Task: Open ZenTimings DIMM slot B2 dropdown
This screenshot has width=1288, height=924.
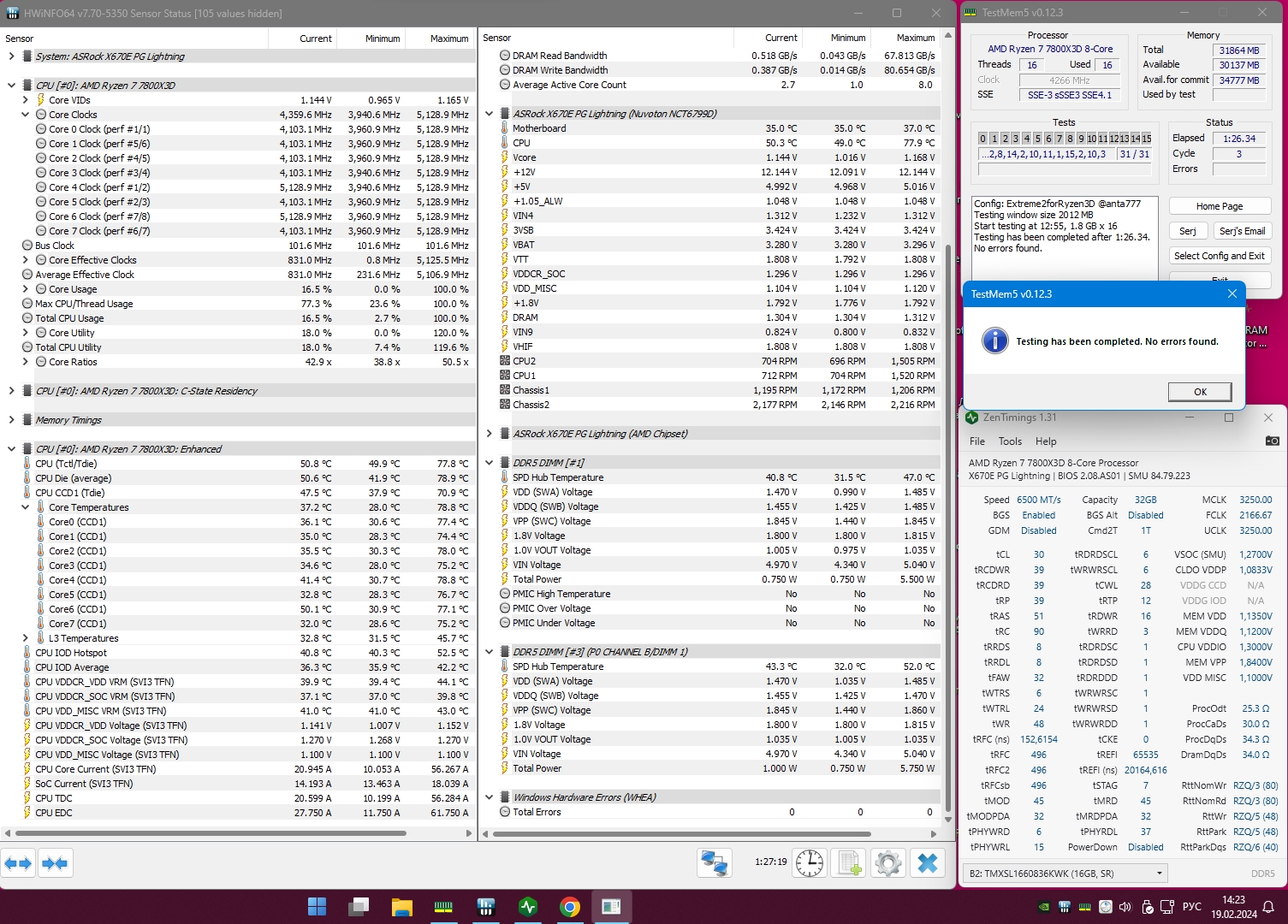Action: point(1065,874)
